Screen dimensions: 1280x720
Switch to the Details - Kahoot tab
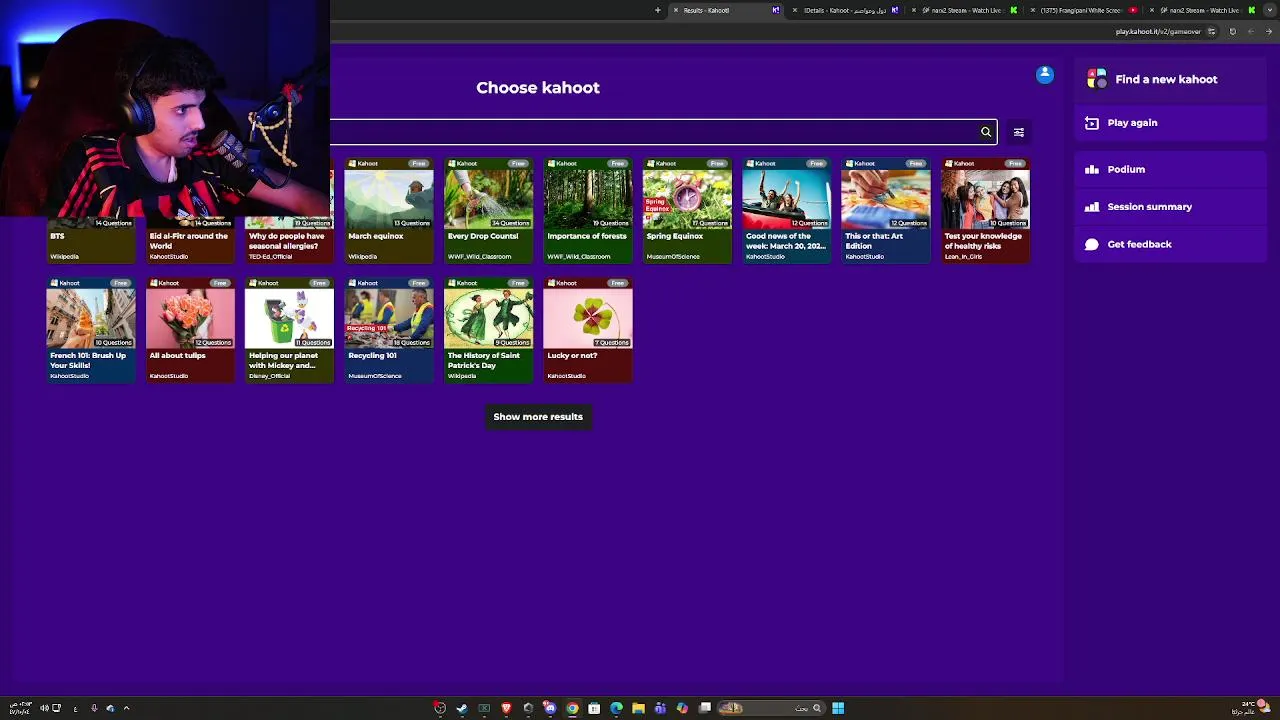845,10
